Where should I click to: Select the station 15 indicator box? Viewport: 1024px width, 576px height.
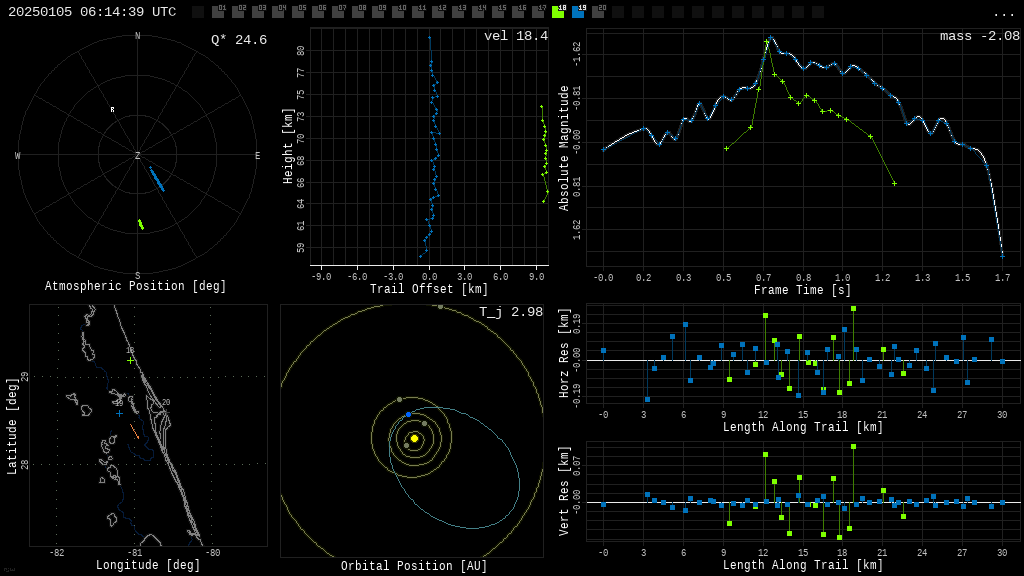498,12
